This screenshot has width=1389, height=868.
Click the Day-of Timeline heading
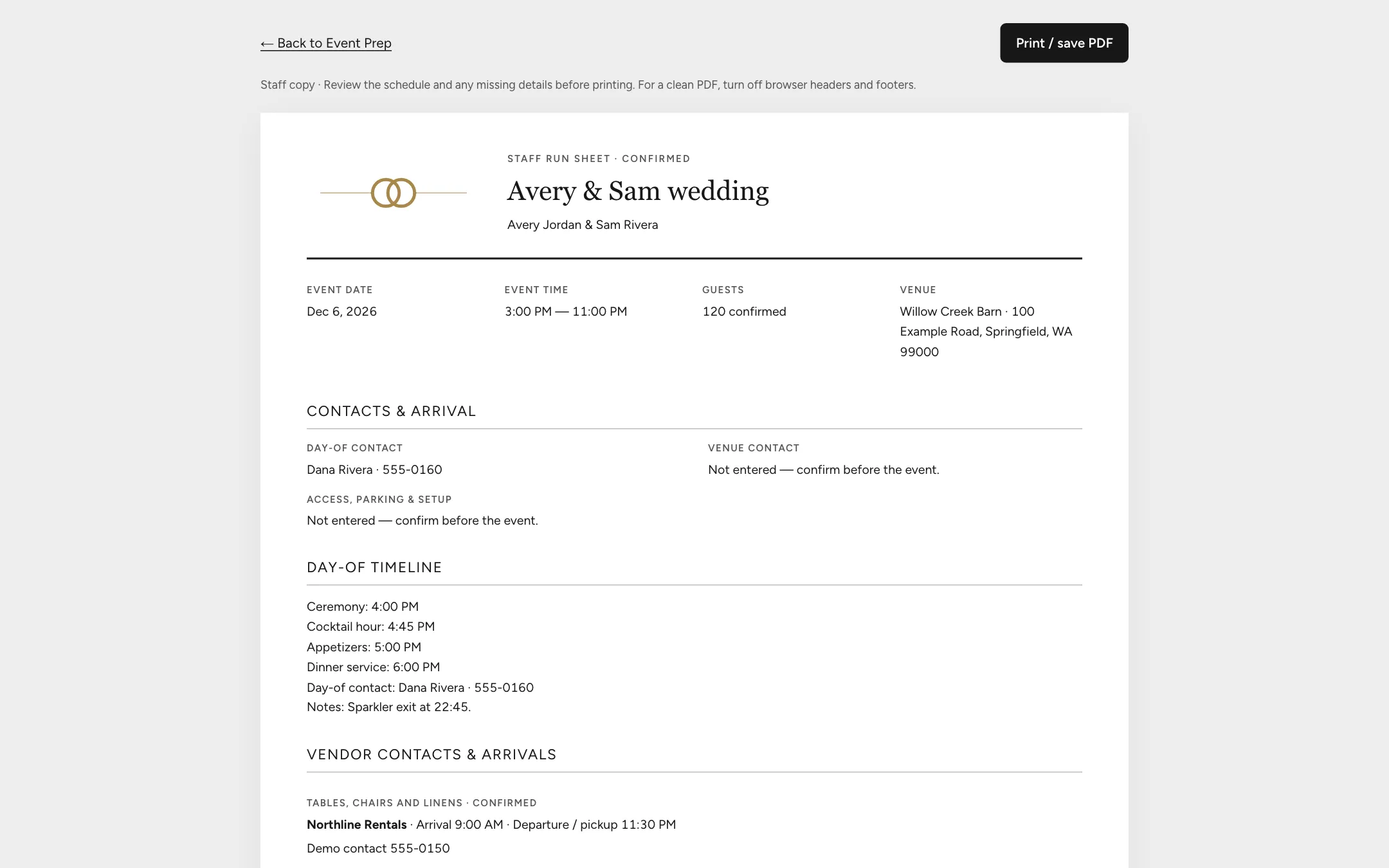[374, 568]
